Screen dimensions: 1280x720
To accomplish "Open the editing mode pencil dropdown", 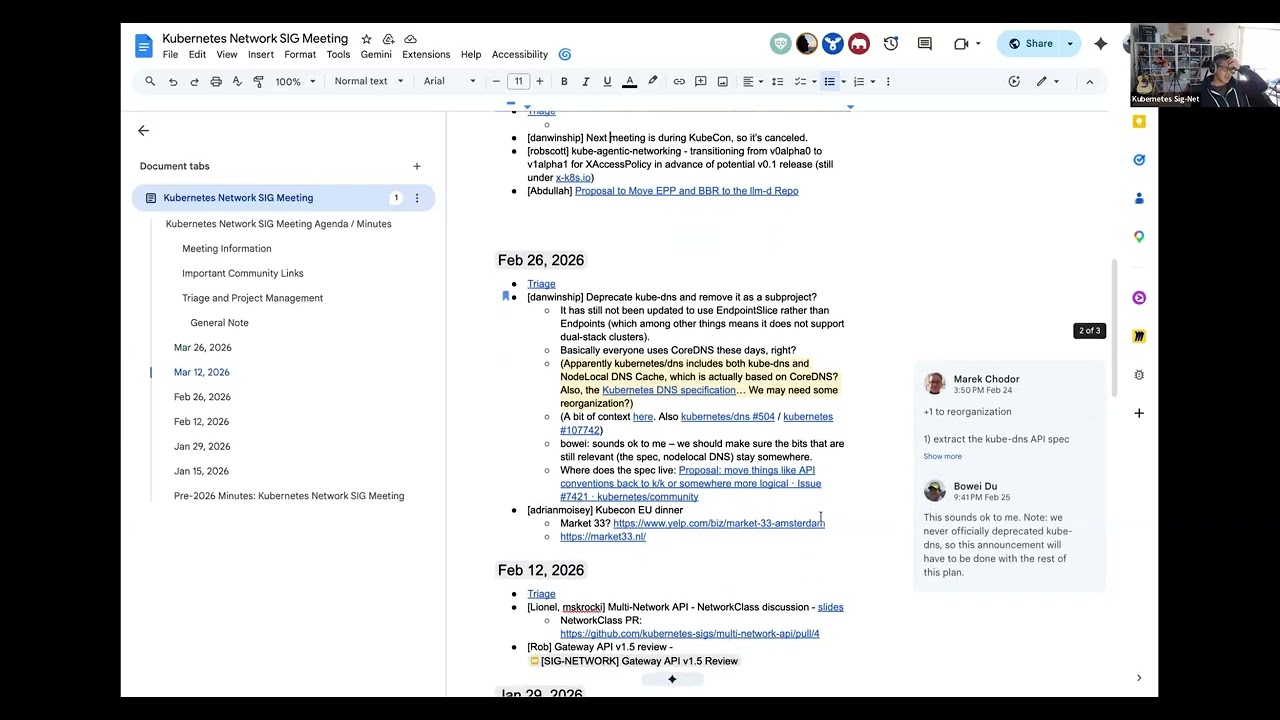I will pyautogui.click(x=1045, y=81).
